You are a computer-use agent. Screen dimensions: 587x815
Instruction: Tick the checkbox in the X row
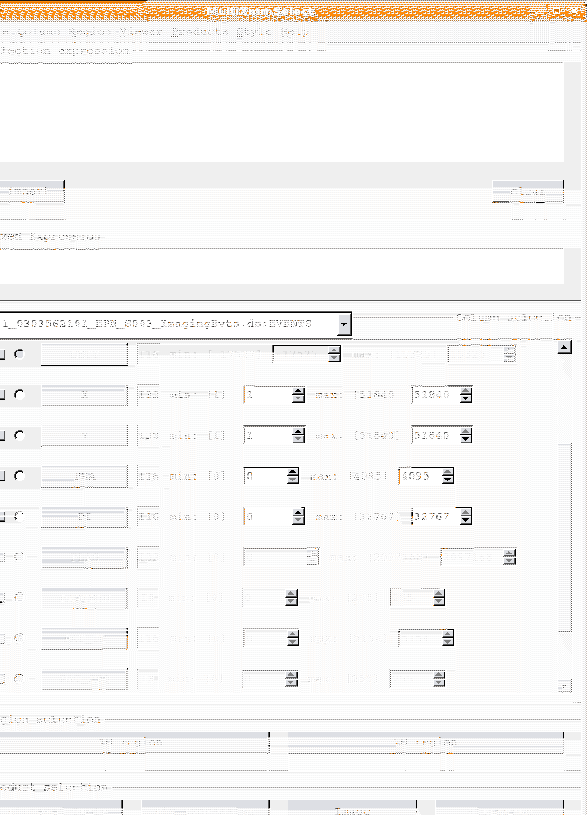(2, 395)
